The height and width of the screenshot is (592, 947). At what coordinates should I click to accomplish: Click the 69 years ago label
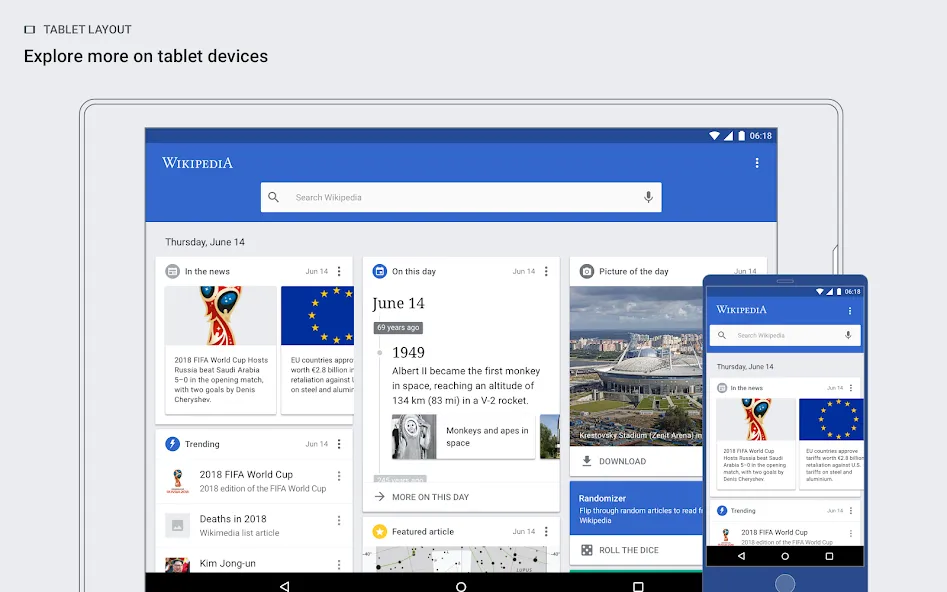[398, 327]
